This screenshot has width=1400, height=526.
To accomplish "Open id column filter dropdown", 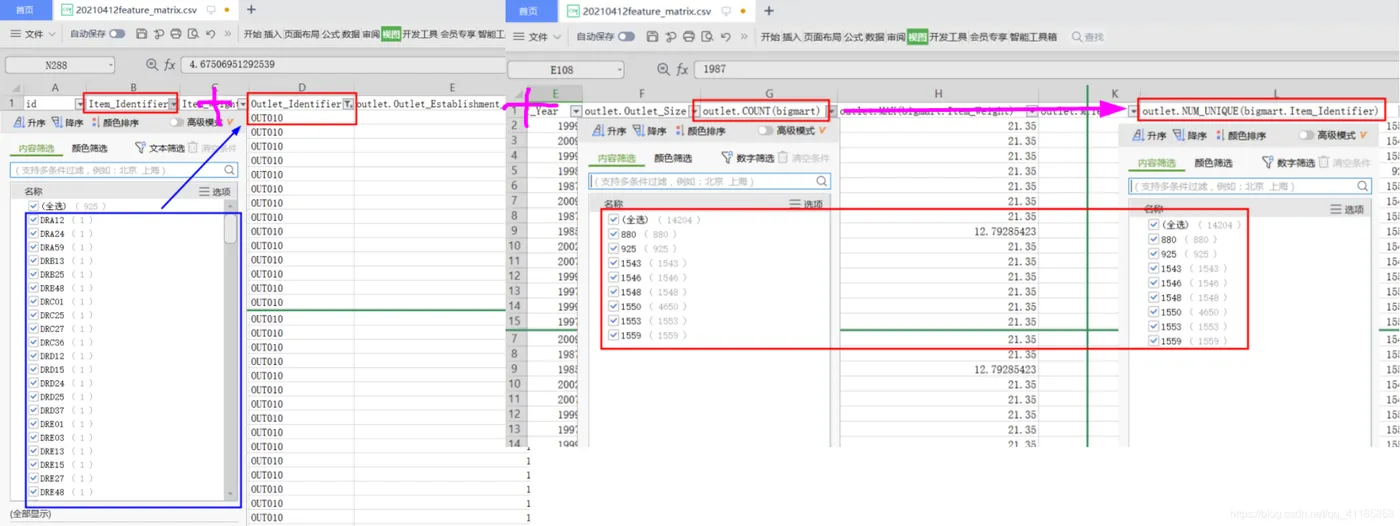I will [x=78, y=103].
